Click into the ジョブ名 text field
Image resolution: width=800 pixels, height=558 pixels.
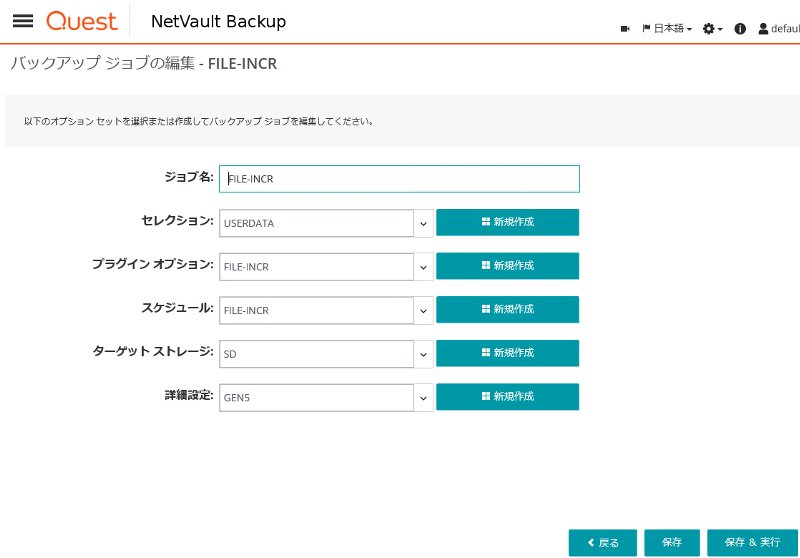[x=399, y=179]
